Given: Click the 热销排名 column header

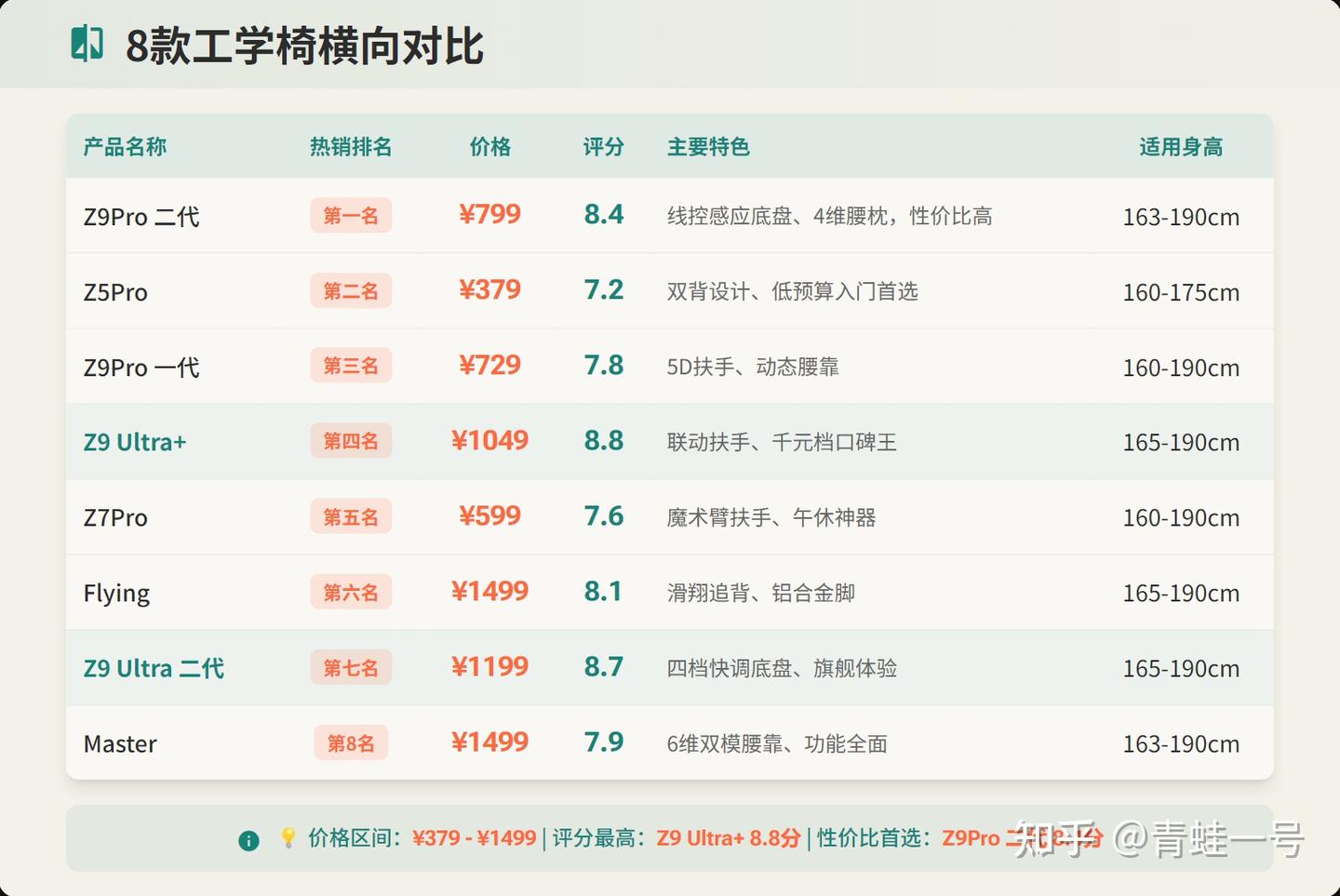Looking at the screenshot, I should tap(351, 146).
